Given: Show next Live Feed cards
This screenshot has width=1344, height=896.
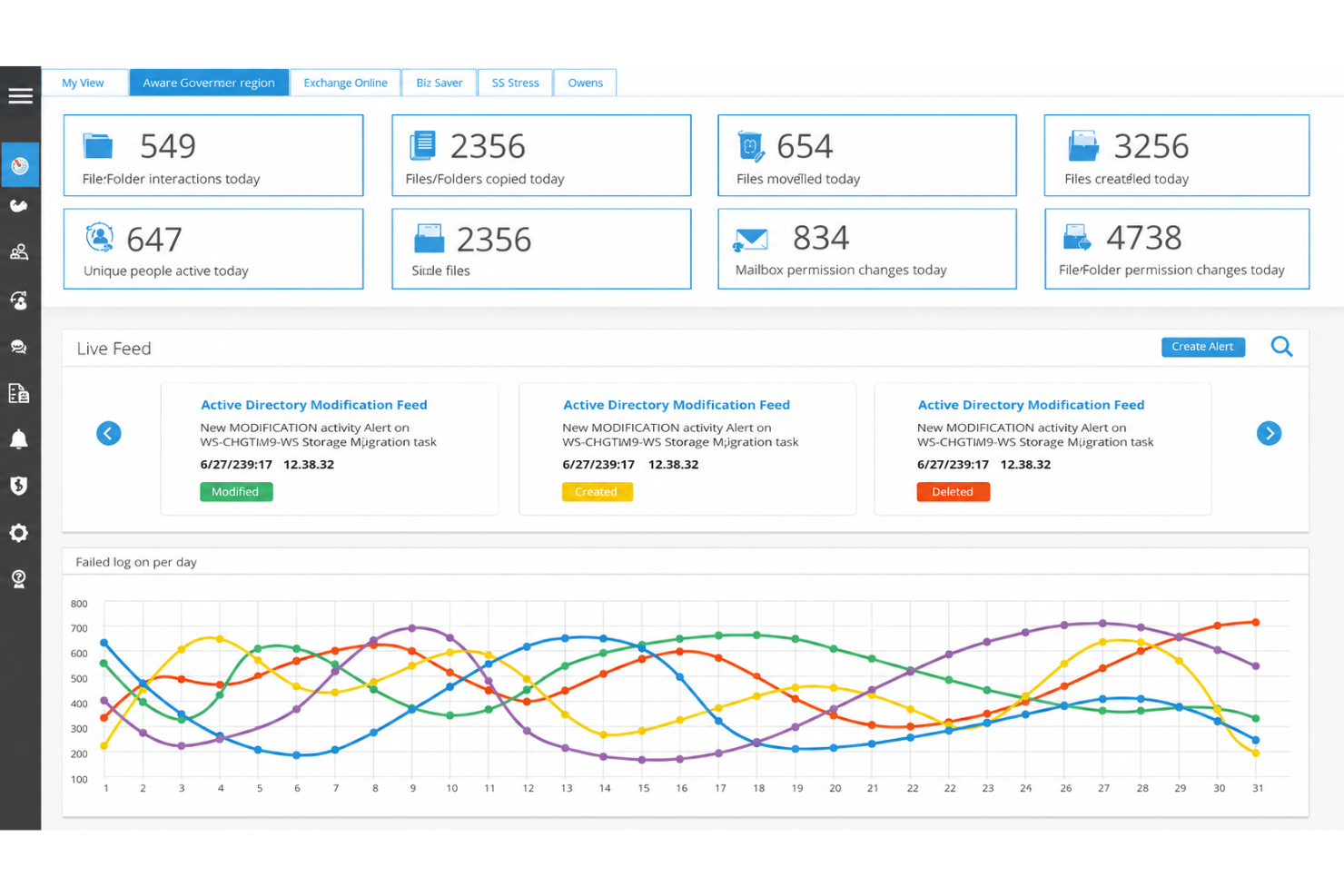Looking at the screenshot, I should point(1269,433).
